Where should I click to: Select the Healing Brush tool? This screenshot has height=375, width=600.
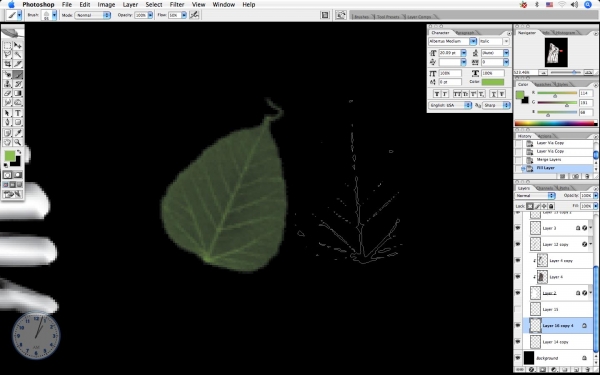pos(7,75)
